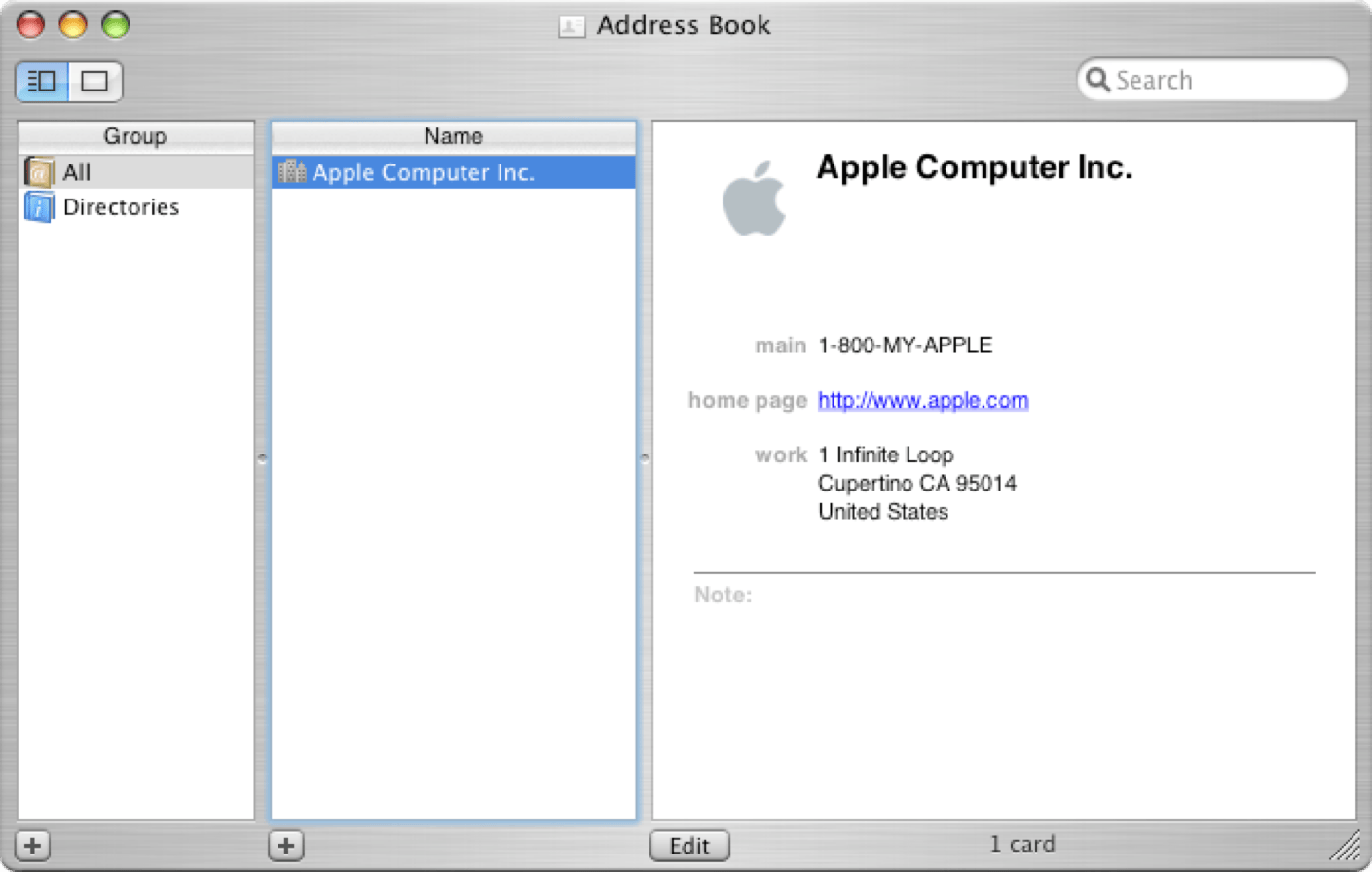Click the Edit button

tap(689, 845)
